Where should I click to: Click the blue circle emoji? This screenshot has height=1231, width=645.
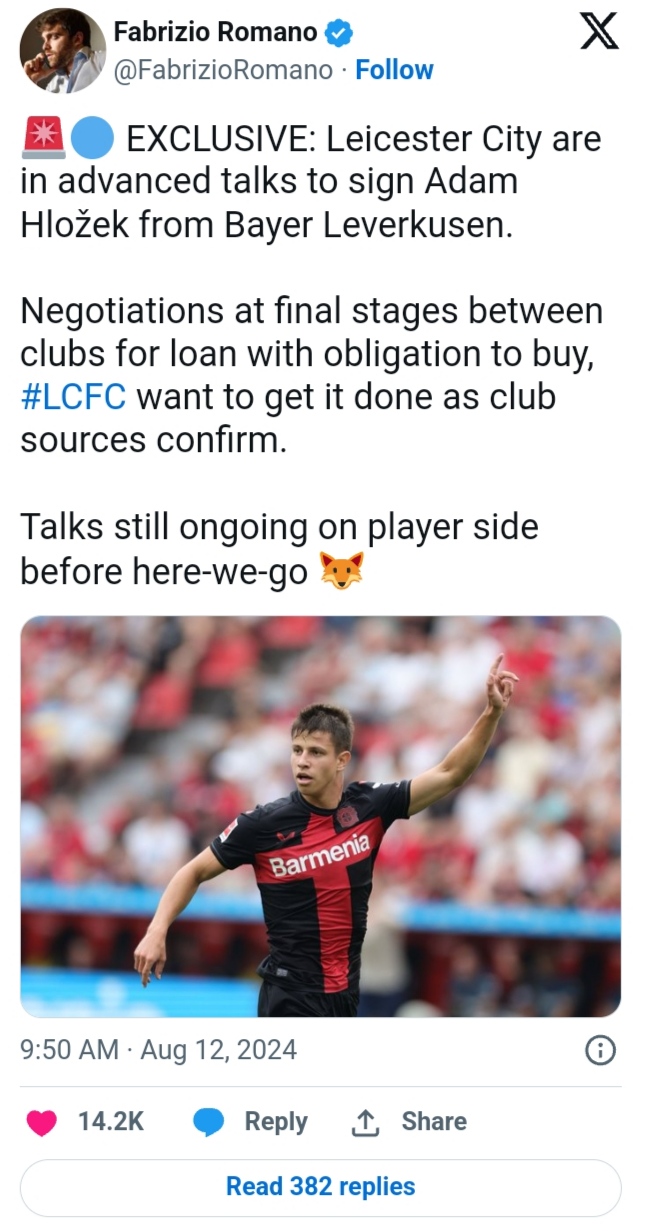tap(95, 140)
